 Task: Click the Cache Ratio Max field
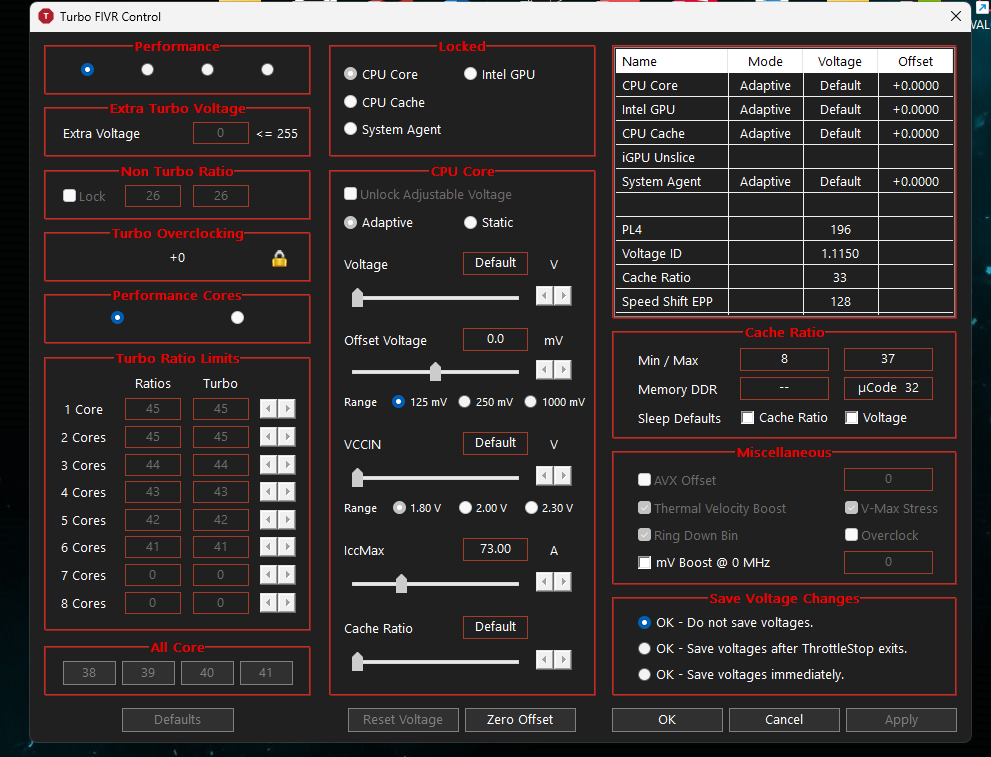click(888, 359)
